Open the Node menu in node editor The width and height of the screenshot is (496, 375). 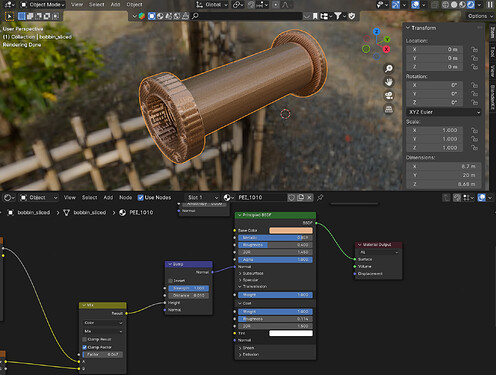(126, 198)
